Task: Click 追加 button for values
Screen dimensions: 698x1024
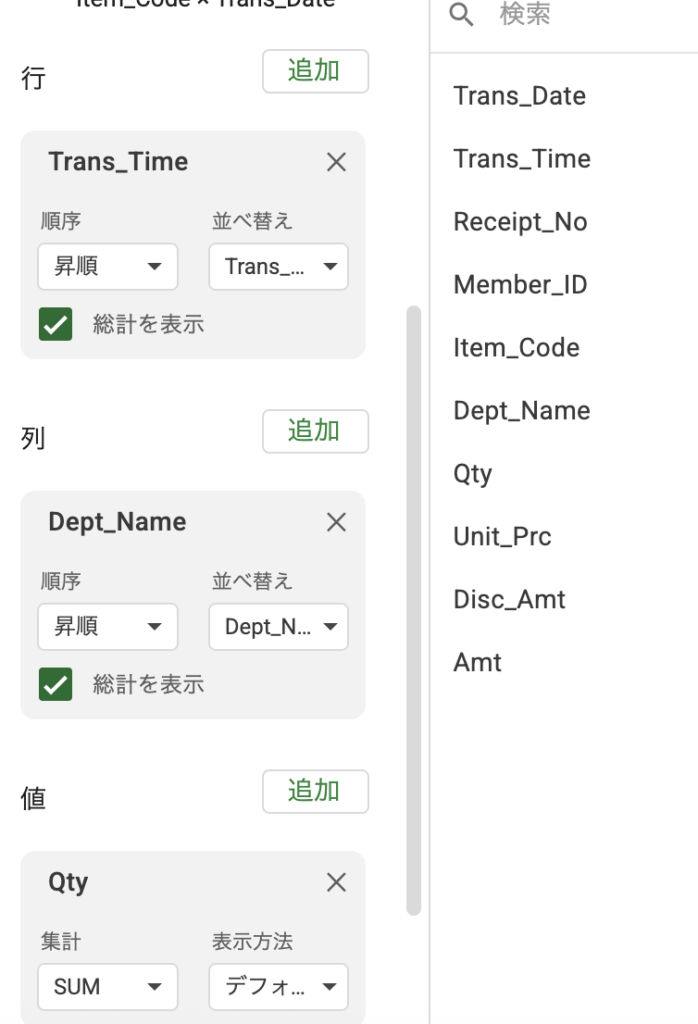Action: point(315,791)
